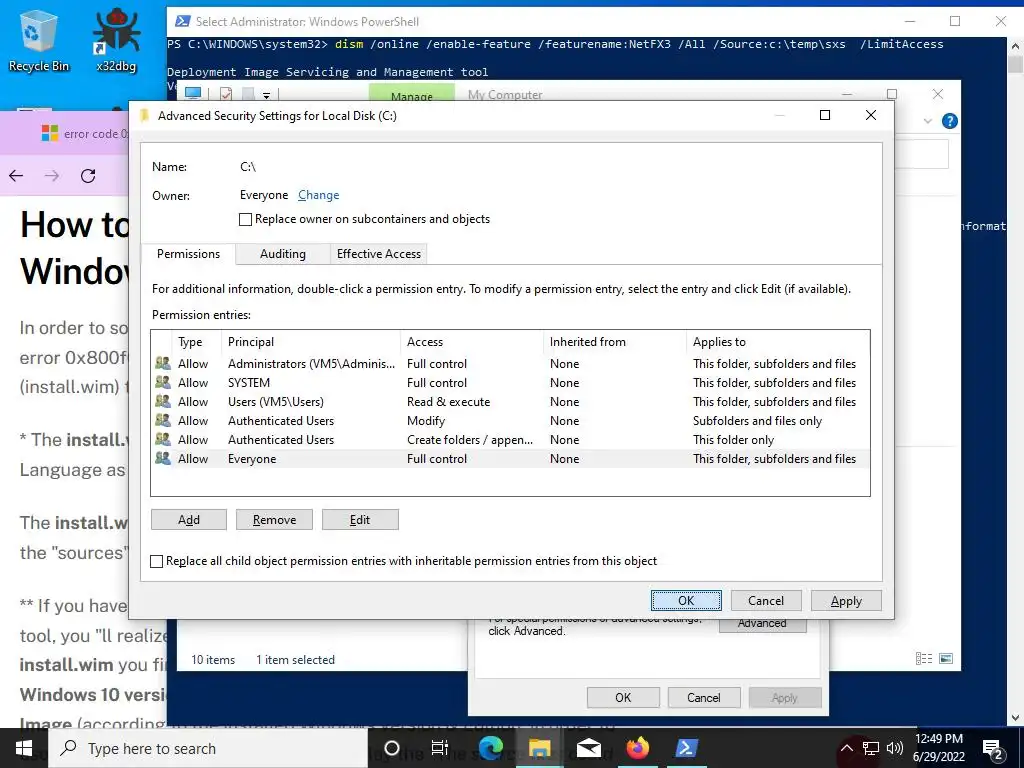Click the user icon on the SYSTEM entry

point(163,383)
